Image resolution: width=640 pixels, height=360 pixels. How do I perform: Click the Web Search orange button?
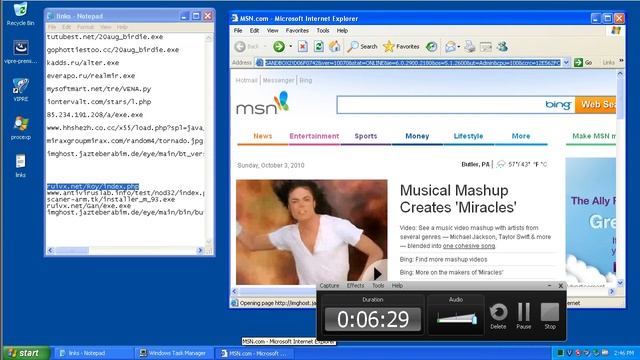point(596,105)
